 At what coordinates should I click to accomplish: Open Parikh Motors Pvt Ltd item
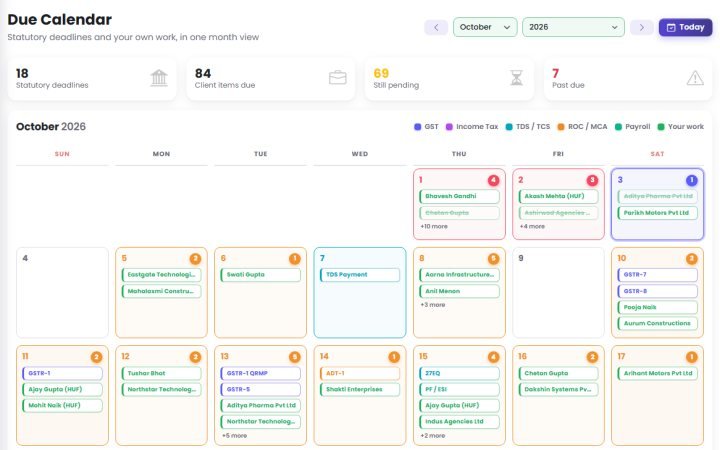pos(658,213)
